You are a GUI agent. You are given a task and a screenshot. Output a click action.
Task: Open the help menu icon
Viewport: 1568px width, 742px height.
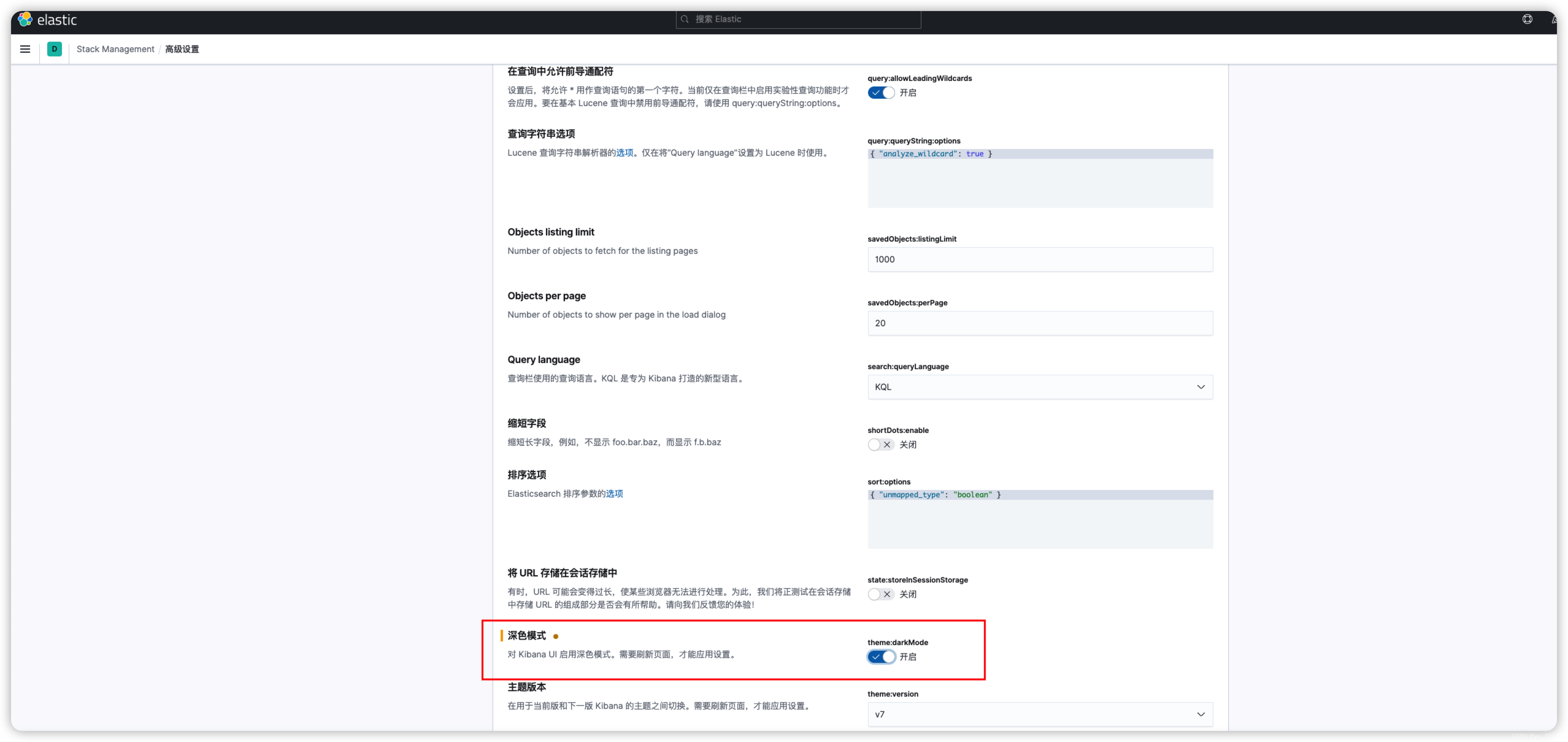click(1527, 20)
